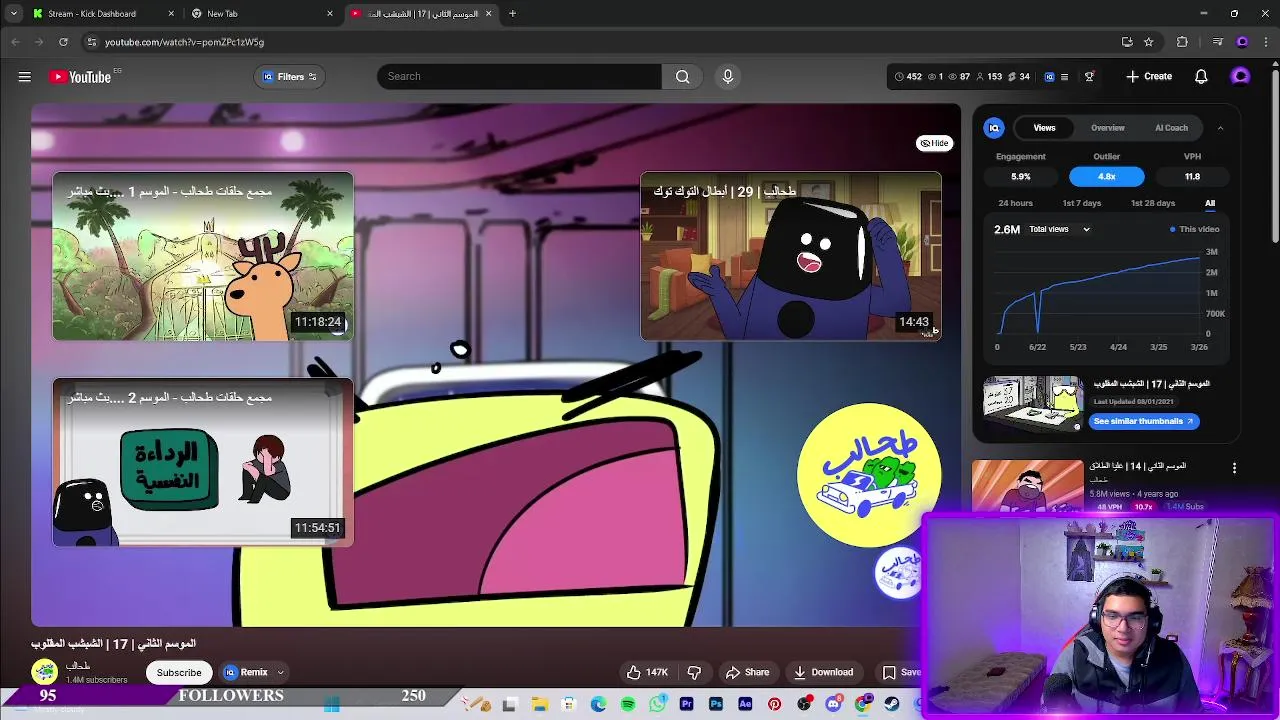Open YouTube notifications bell

pyautogui.click(x=1201, y=76)
